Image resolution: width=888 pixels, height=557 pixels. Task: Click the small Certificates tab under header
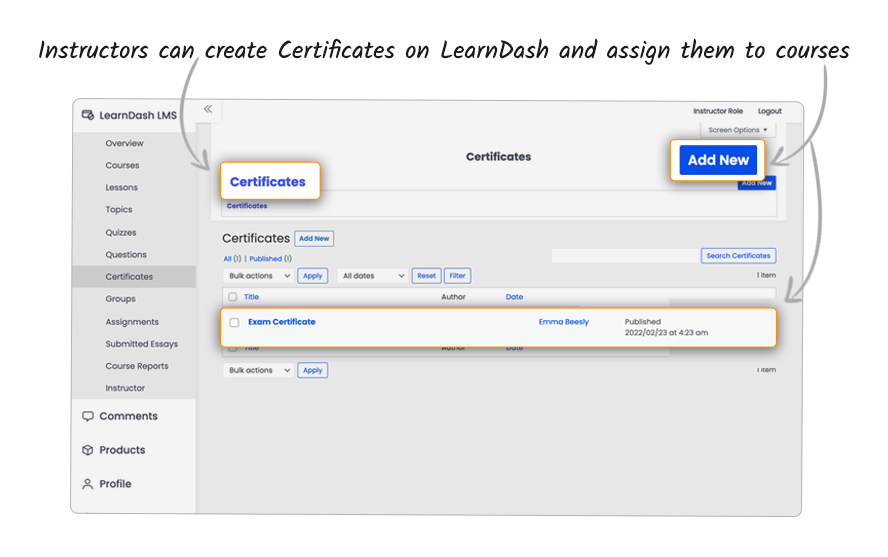(x=247, y=206)
